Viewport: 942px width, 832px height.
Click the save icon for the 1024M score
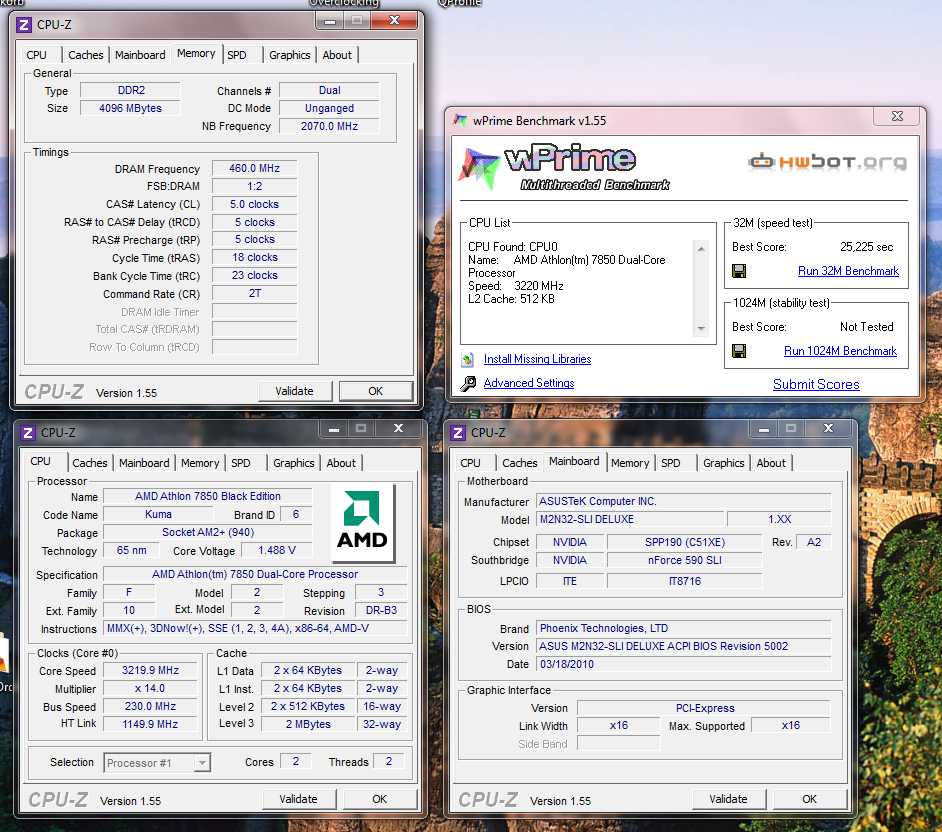point(739,351)
